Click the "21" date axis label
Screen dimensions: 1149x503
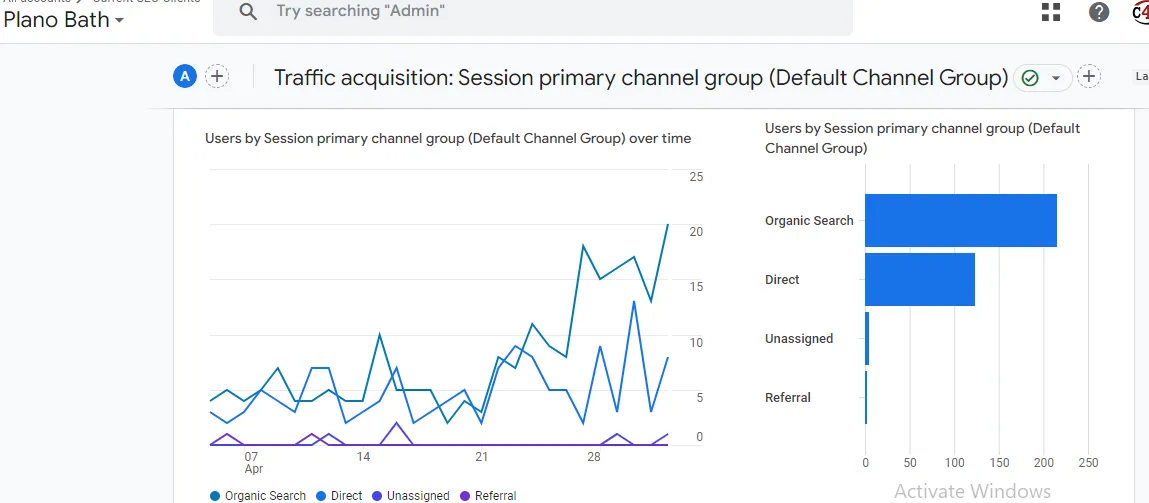tap(481, 457)
